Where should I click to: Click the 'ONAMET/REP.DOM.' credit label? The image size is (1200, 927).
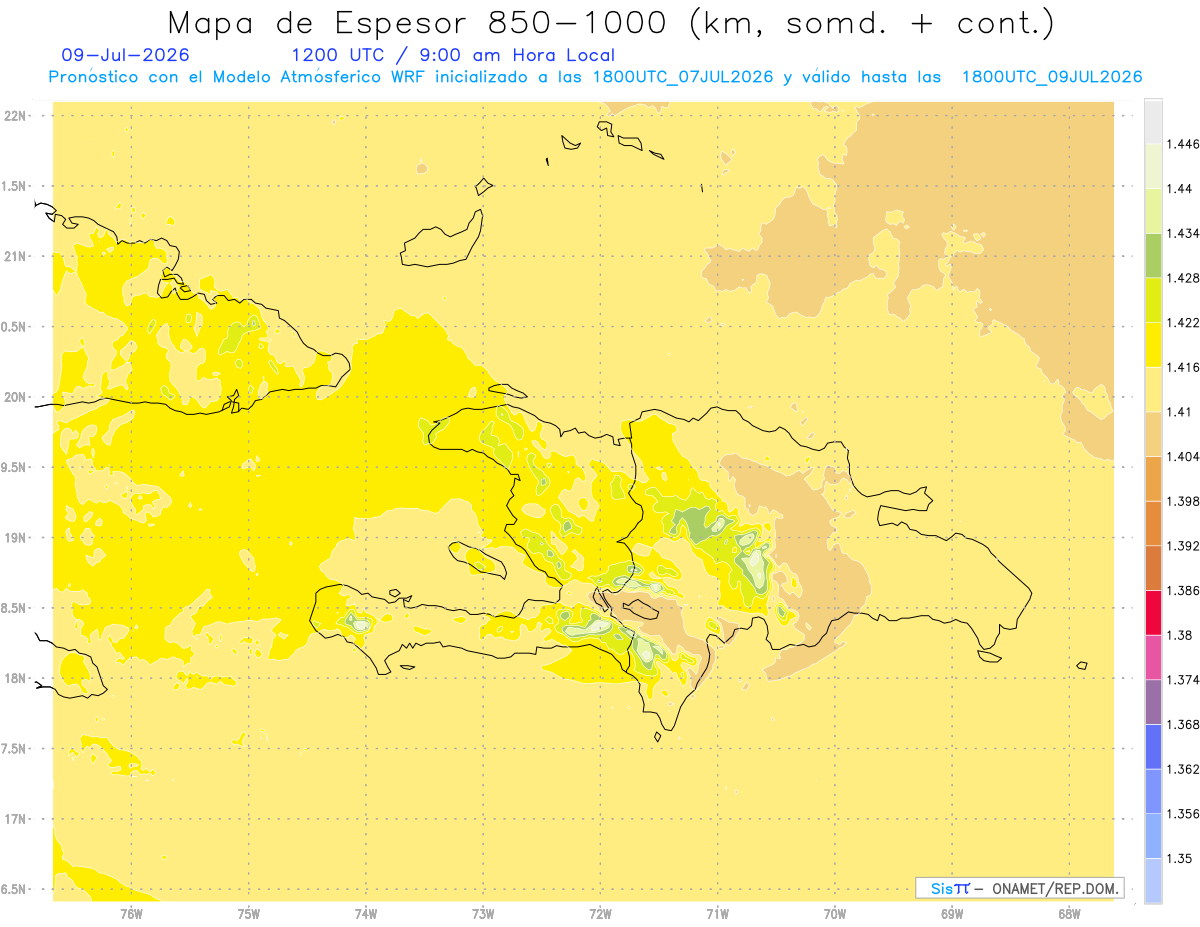click(1057, 888)
